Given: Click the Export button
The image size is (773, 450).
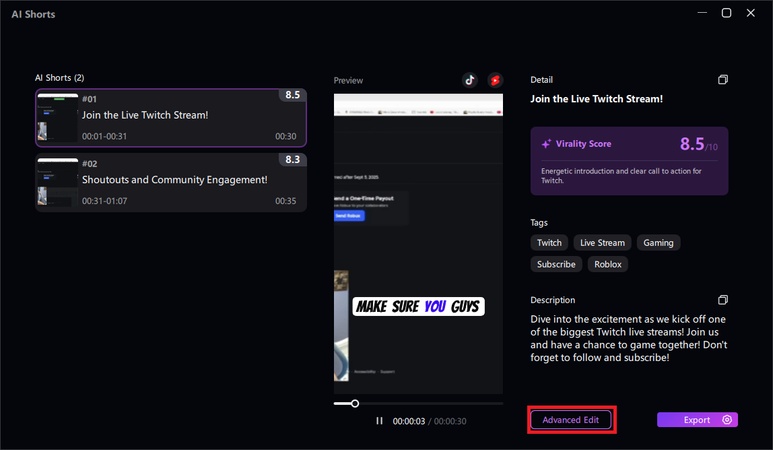Looking at the screenshot, I should point(697,419).
